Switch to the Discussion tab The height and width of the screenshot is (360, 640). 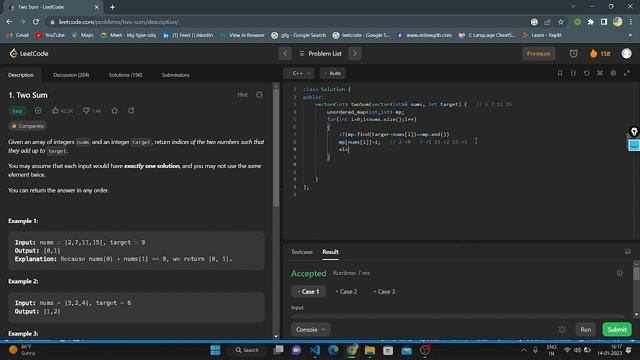(71, 75)
